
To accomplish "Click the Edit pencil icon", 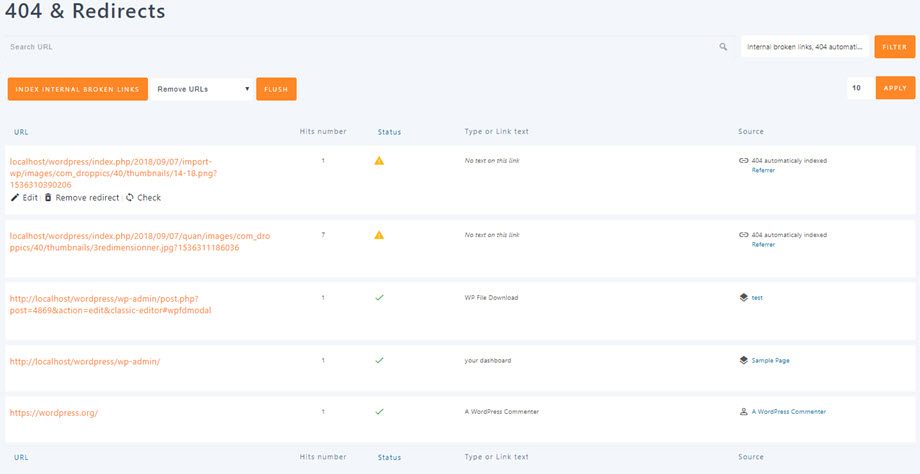I will pyautogui.click(x=15, y=198).
